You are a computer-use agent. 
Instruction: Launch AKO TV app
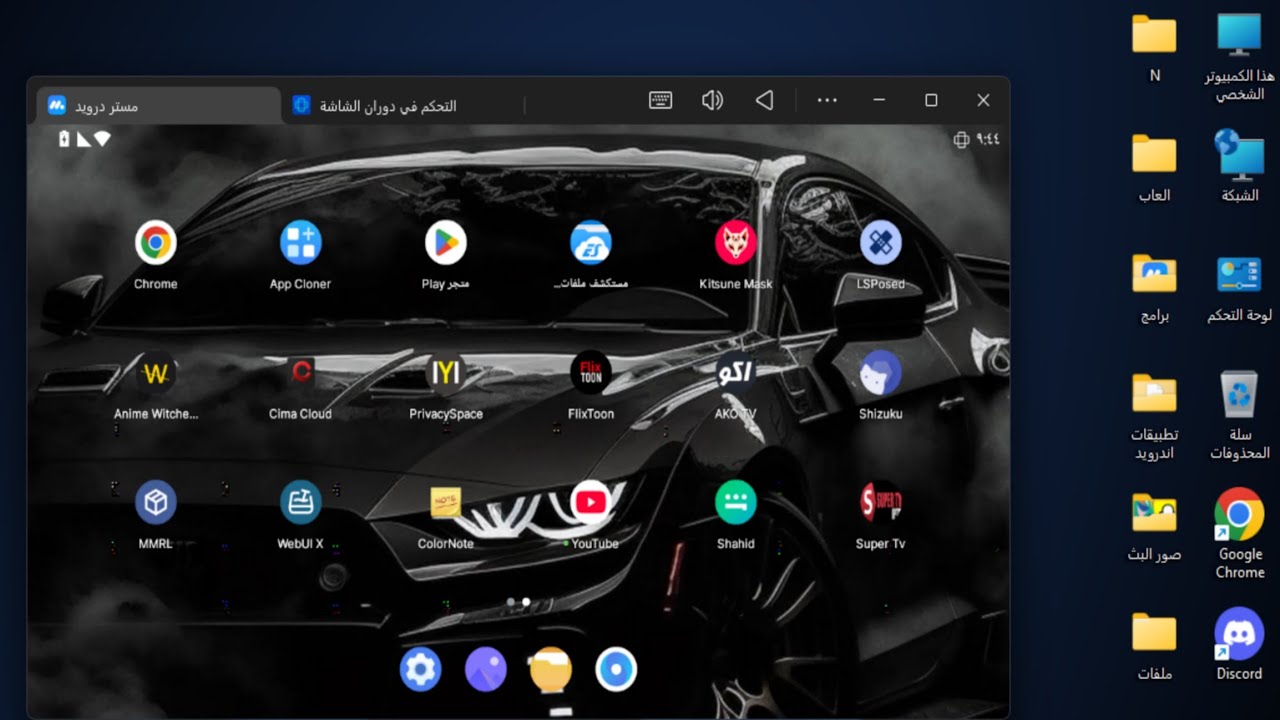[x=736, y=373]
